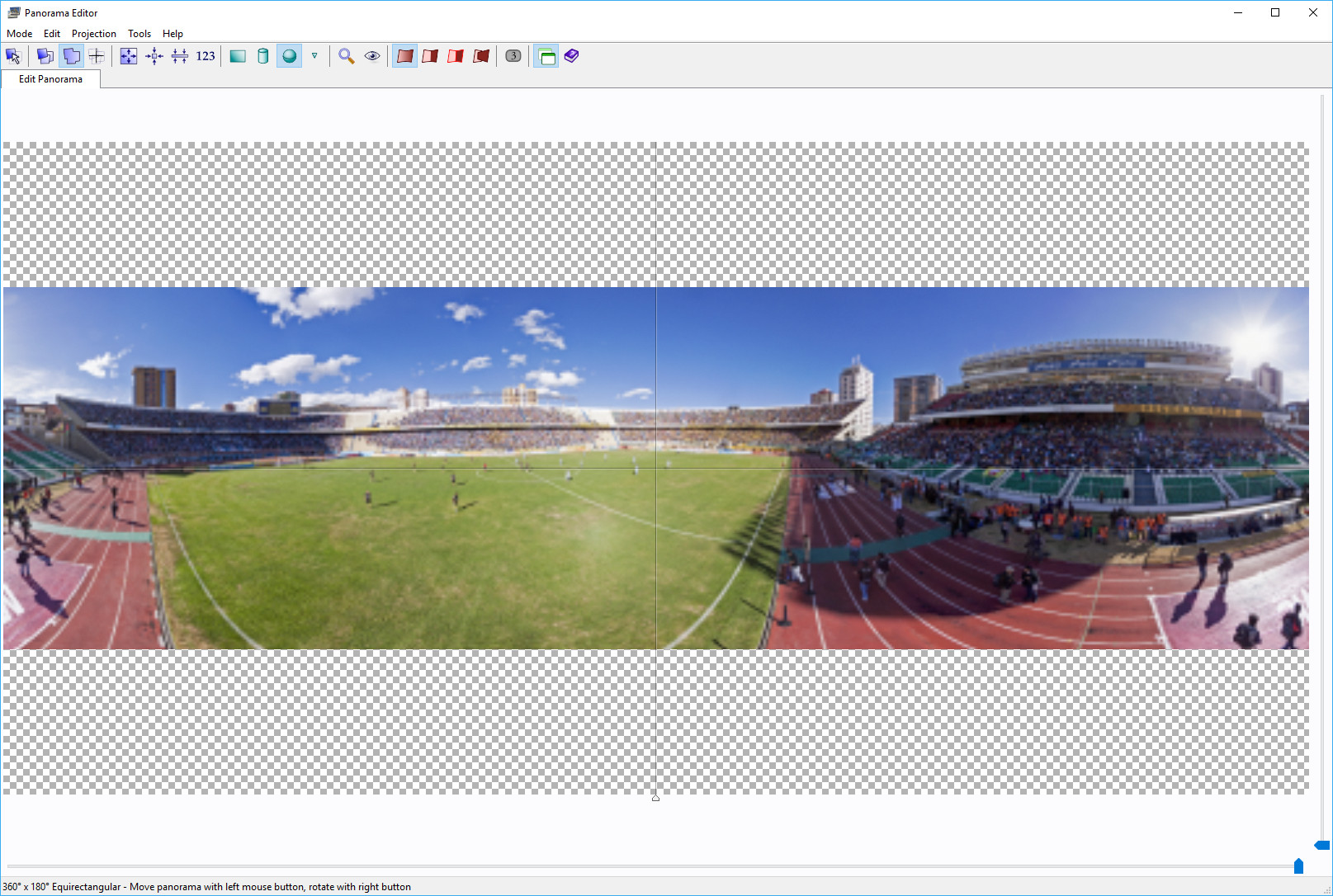The height and width of the screenshot is (896, 1333).
Task: Toggle the blended layout shapes mode button
Action: 72,56
